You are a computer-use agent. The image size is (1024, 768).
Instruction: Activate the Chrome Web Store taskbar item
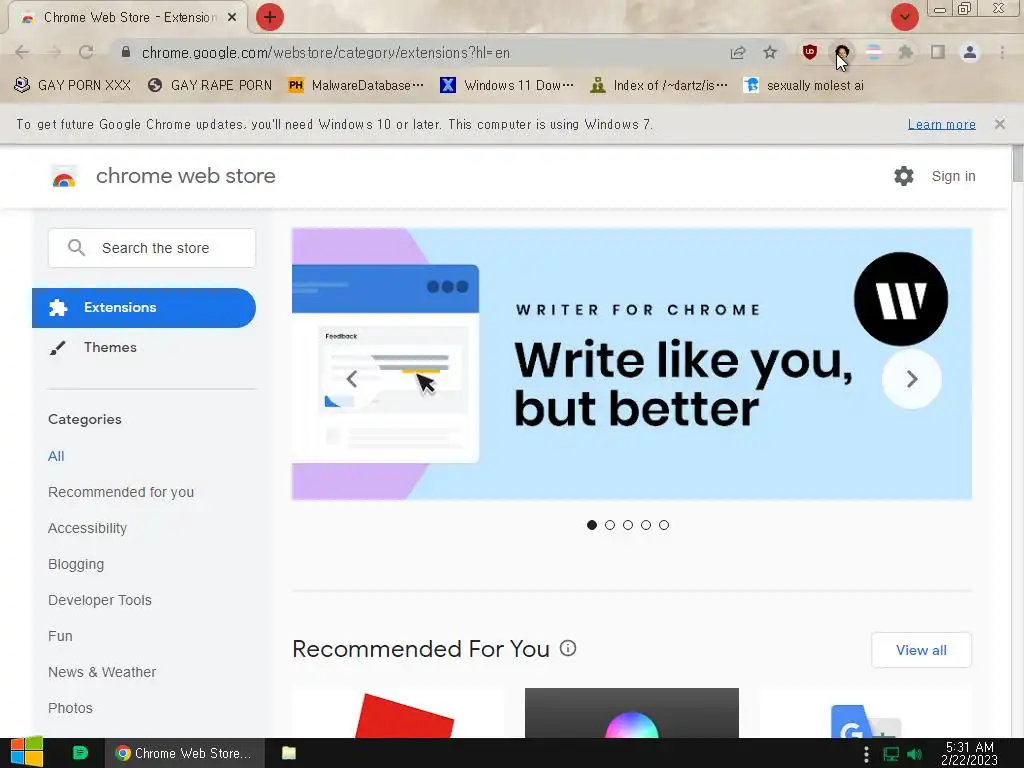click(184, 753)
